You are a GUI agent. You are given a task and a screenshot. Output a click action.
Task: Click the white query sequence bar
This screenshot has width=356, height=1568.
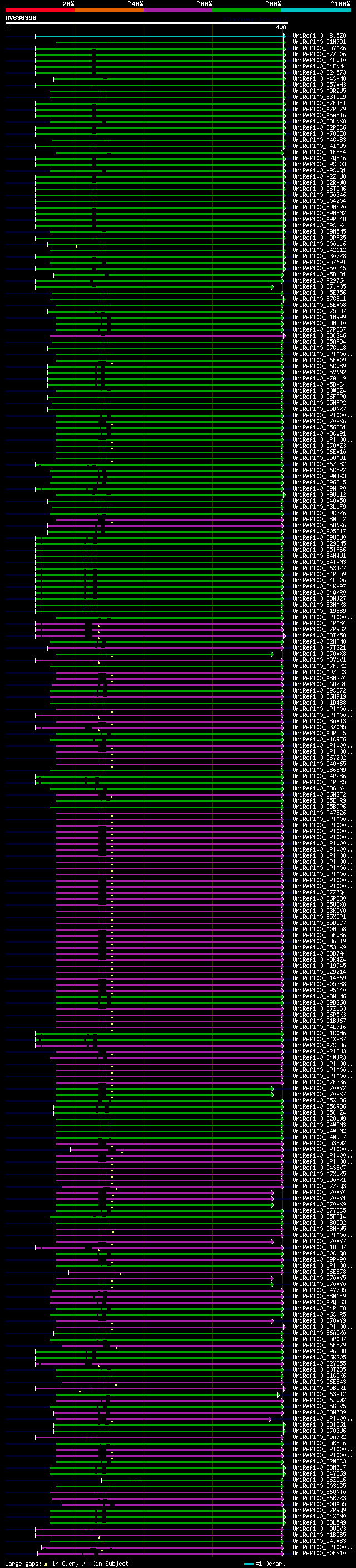147,23
